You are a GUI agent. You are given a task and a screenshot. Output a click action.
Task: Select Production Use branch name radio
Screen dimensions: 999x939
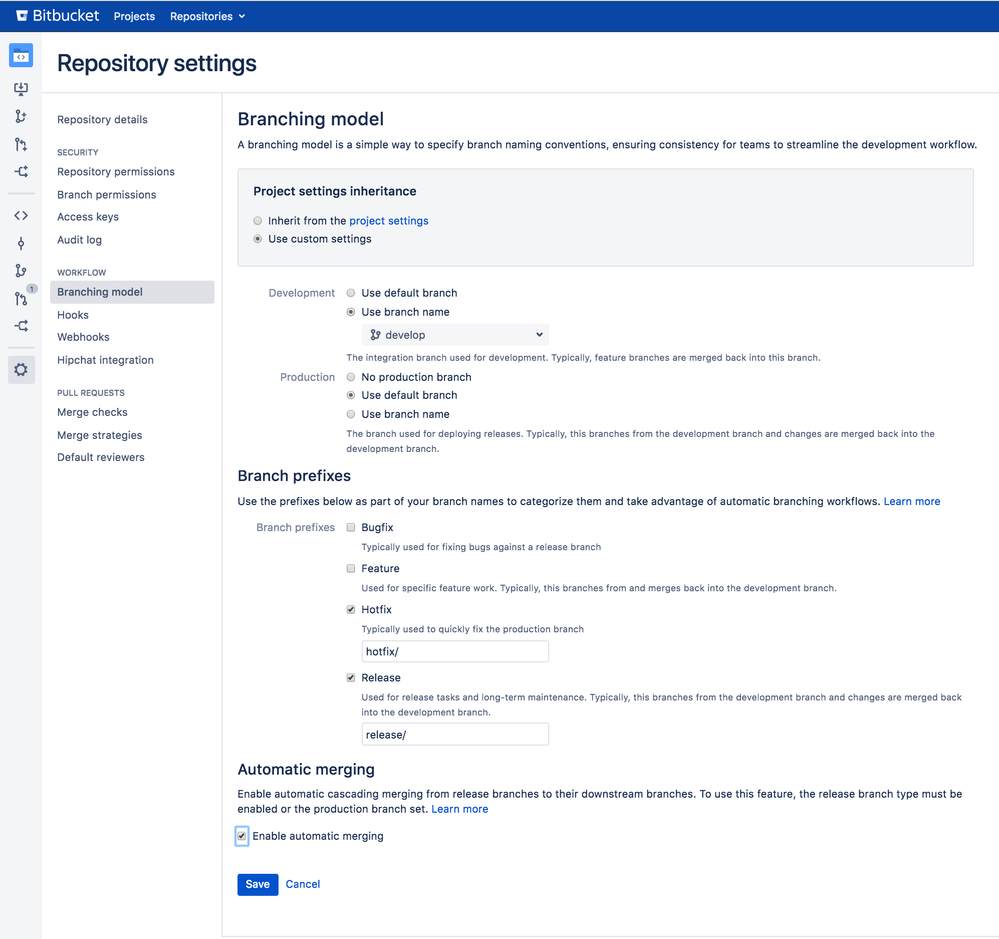tap(350, 414)
